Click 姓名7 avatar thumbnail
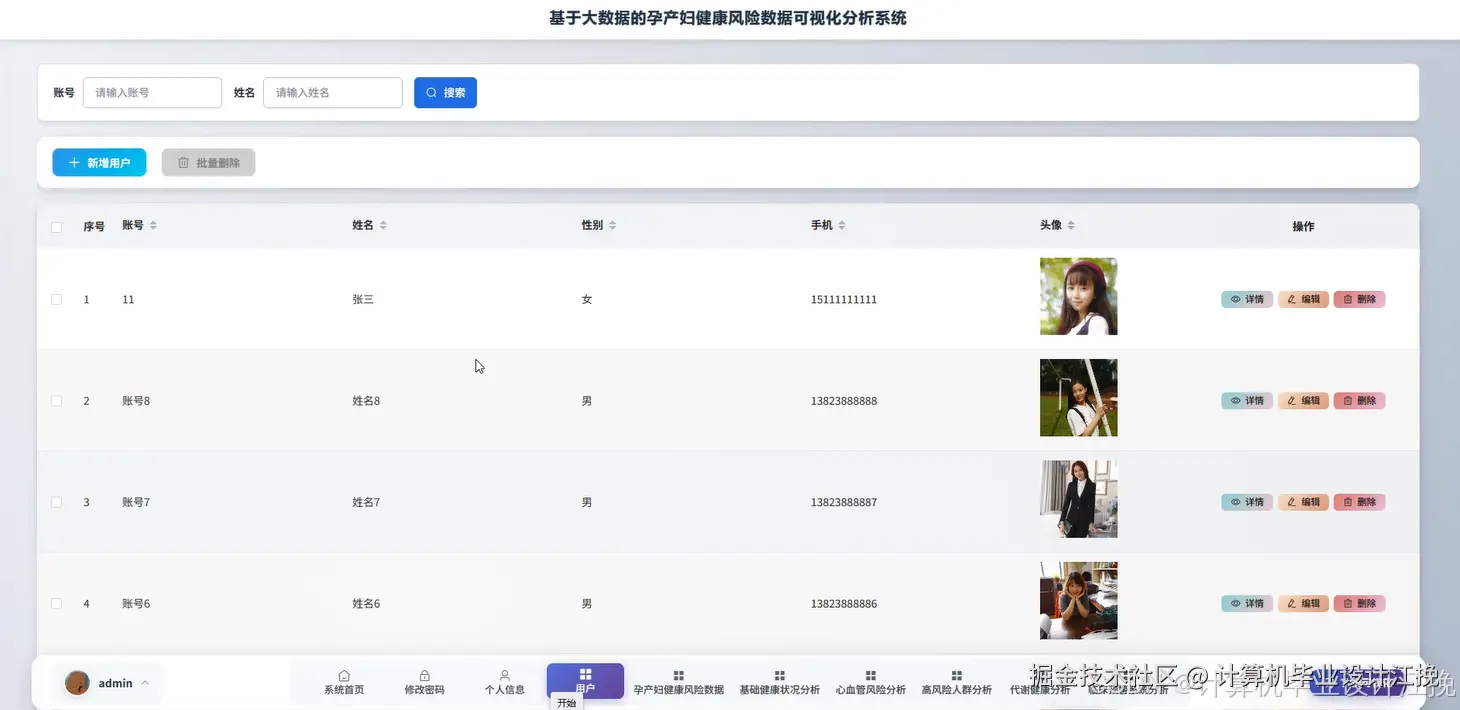1460x710 pixels. coord(1078,499)
